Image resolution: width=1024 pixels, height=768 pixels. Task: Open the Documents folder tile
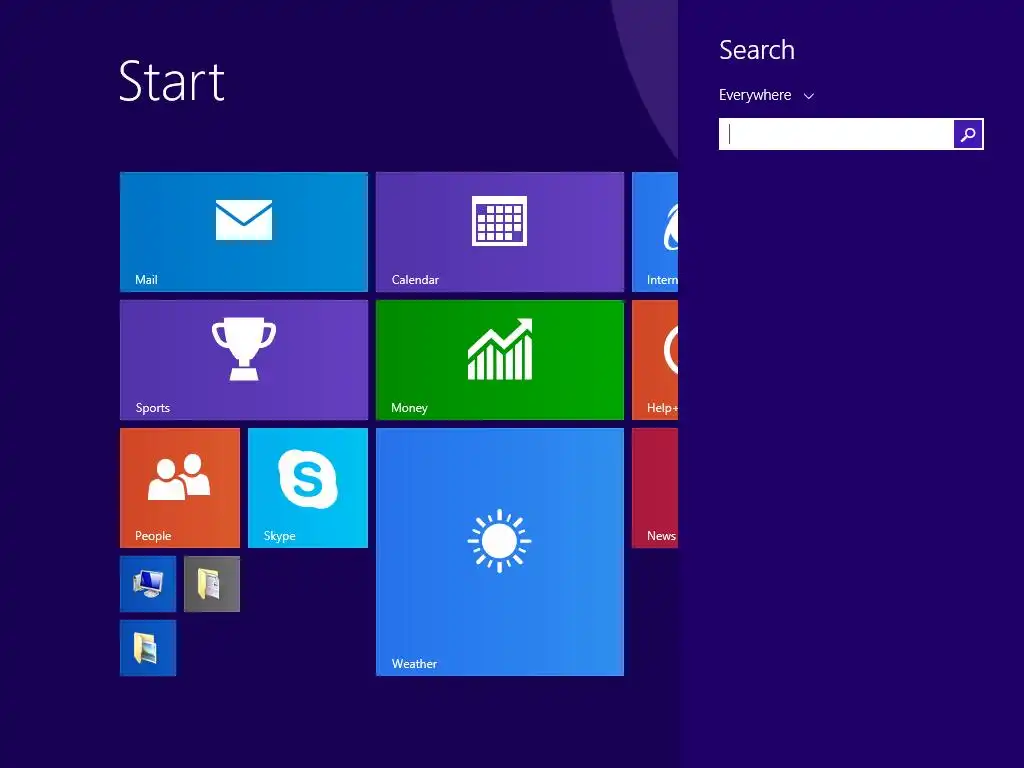[212, 584]
